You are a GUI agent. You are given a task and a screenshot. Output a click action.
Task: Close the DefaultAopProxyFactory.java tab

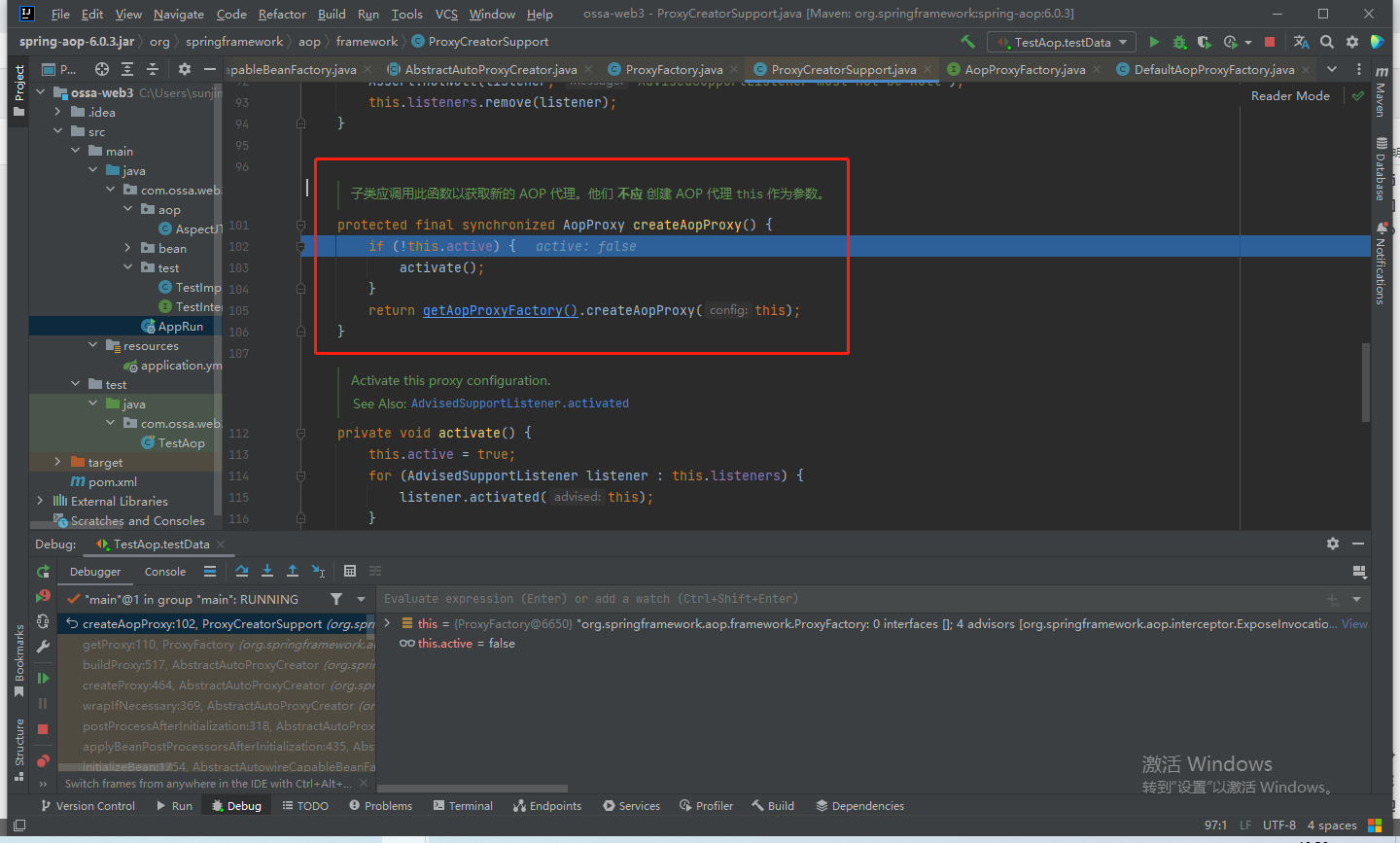tap(1306, 69)
